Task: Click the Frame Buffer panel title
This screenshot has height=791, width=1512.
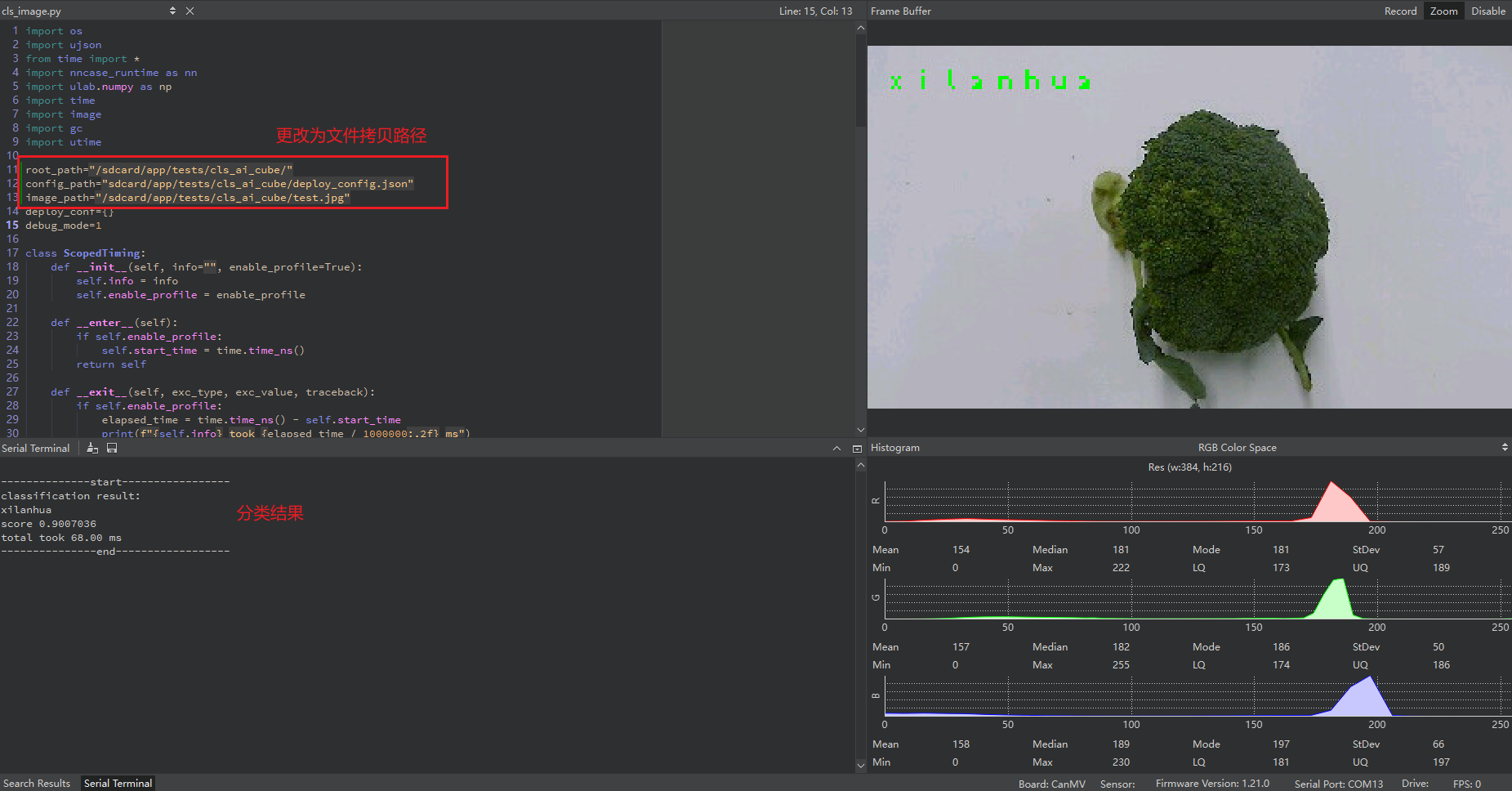Action: click(900, 11)
